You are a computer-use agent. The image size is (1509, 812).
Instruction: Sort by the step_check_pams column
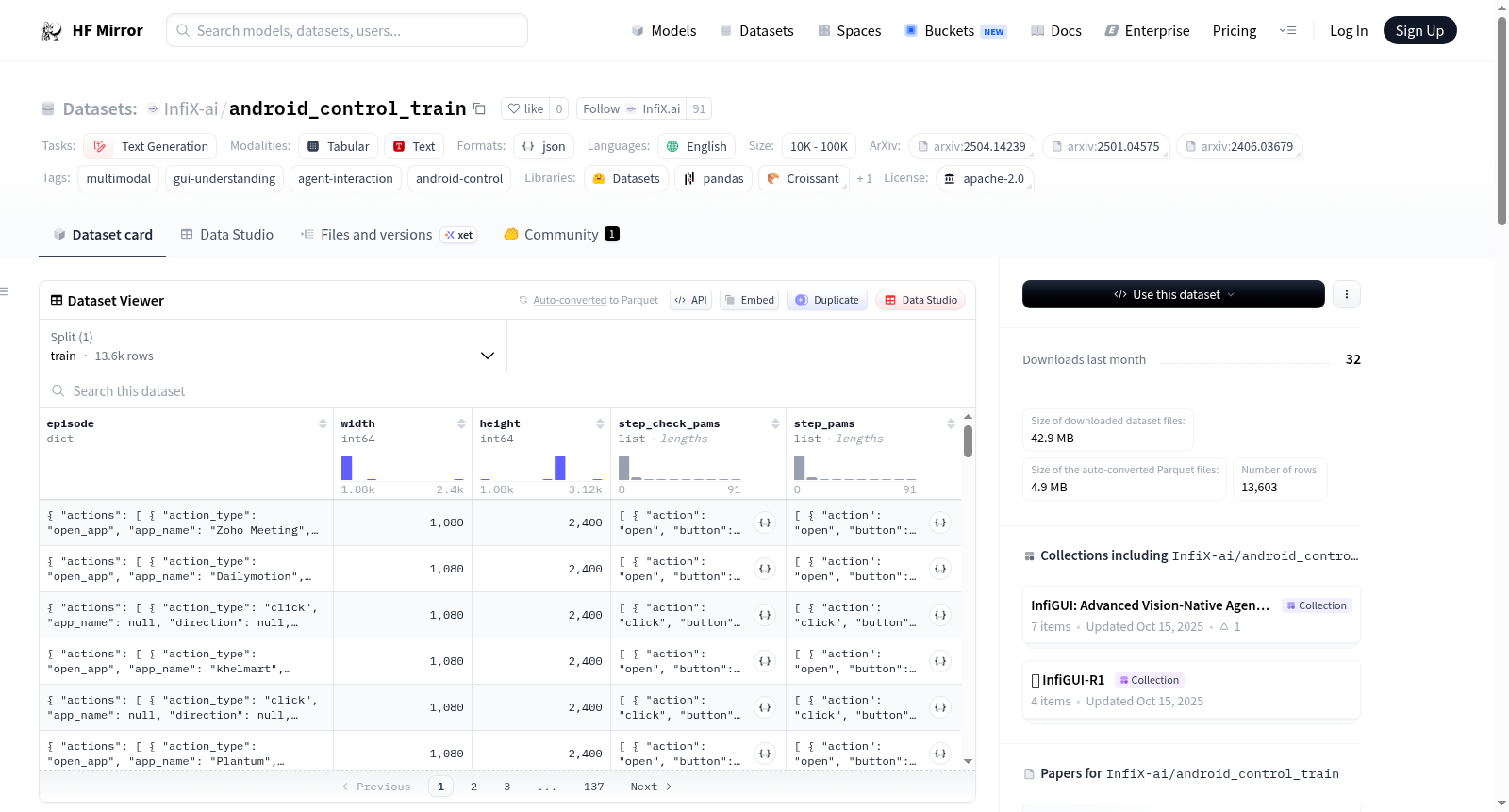click(x=775, y=424)
